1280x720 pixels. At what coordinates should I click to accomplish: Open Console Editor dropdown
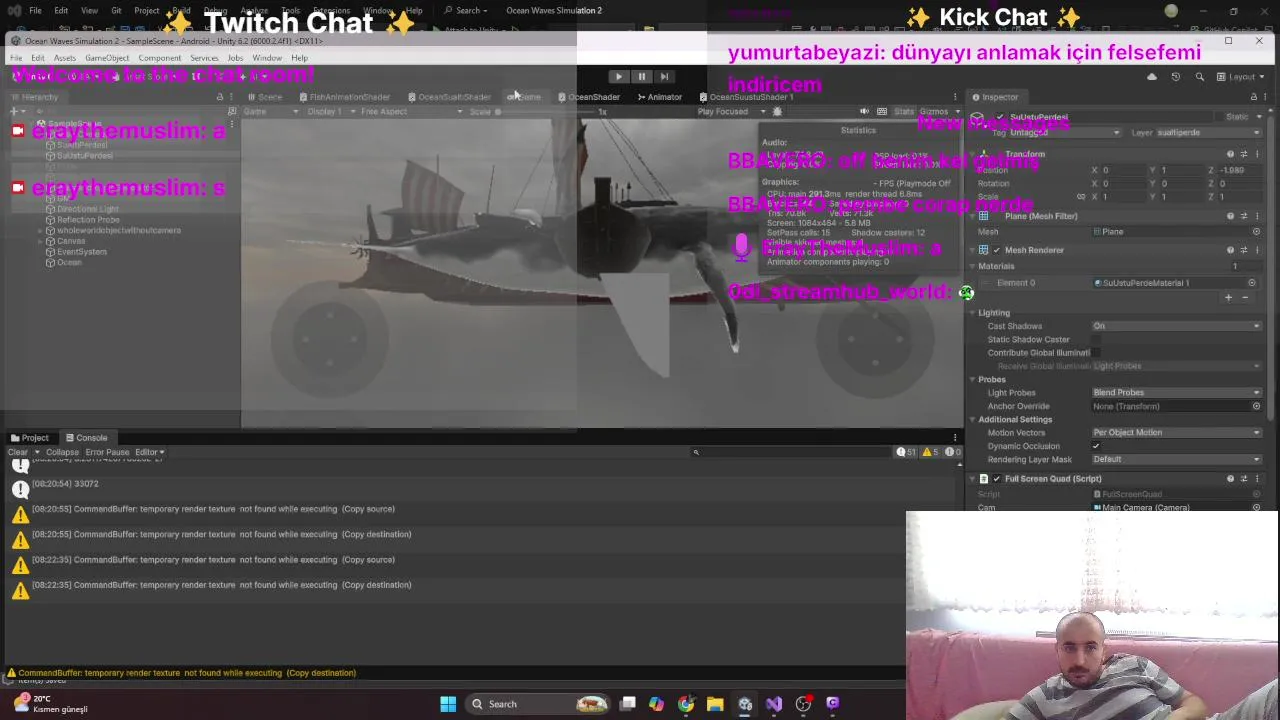click(149, 452)
